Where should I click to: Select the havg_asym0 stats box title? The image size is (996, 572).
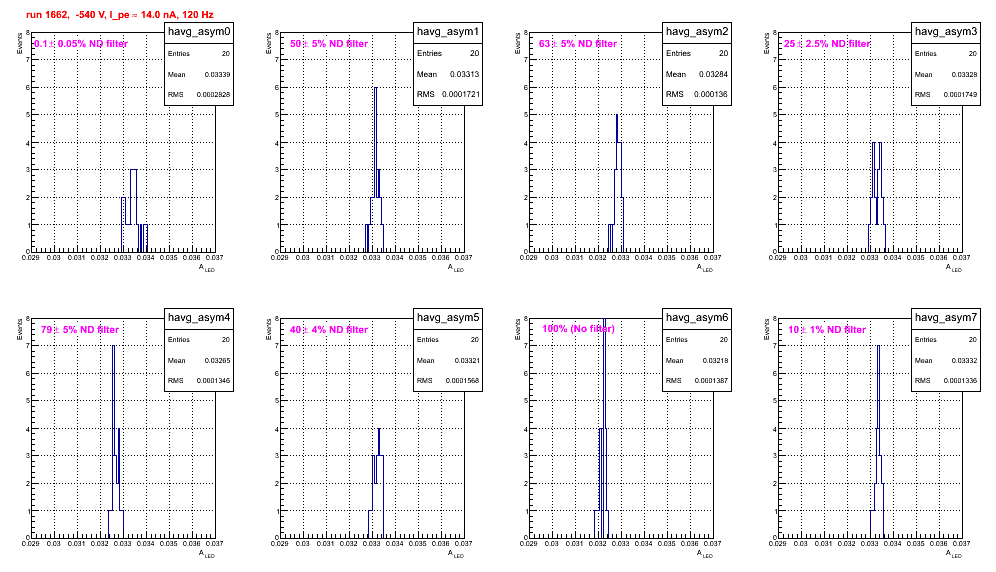(x=199, y=32)
